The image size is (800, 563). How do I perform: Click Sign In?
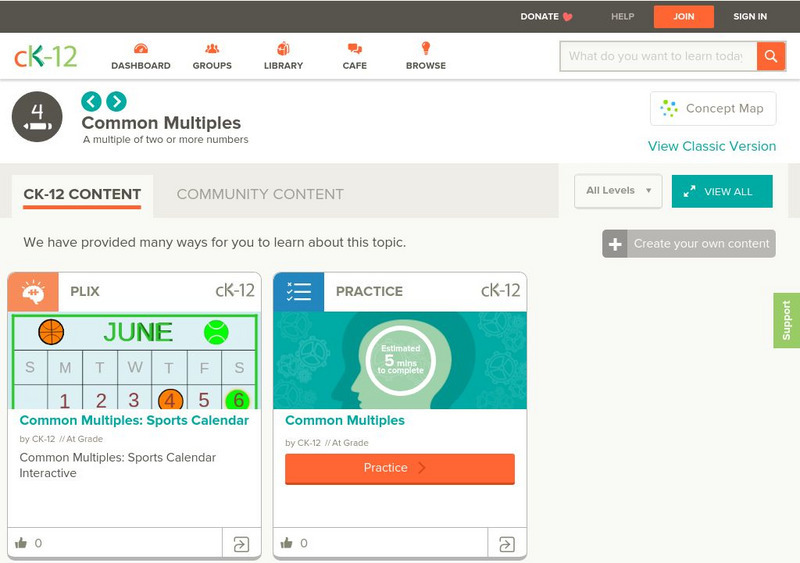[750, 16]
